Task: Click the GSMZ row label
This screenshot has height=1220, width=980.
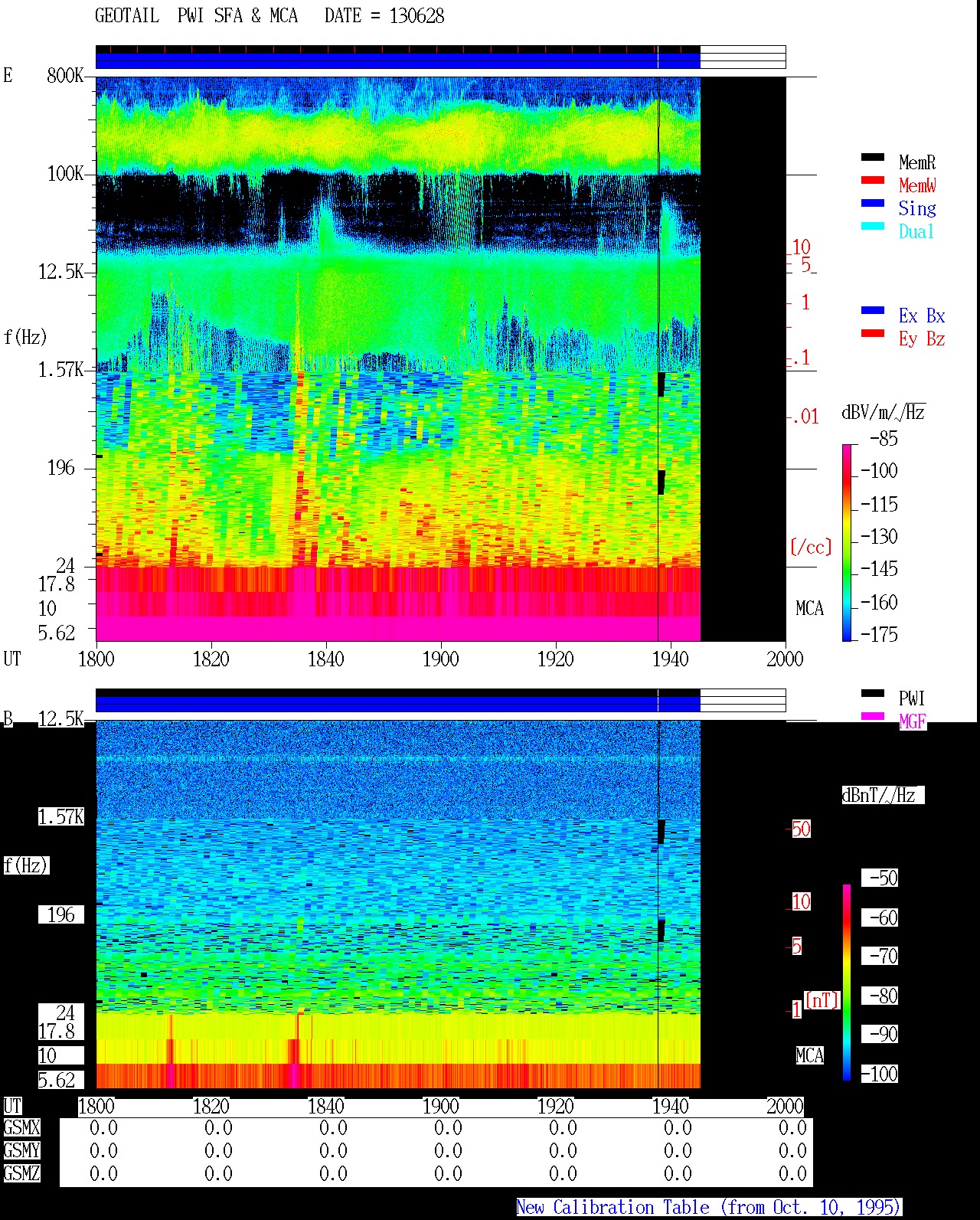Action: pos(21,1173)
